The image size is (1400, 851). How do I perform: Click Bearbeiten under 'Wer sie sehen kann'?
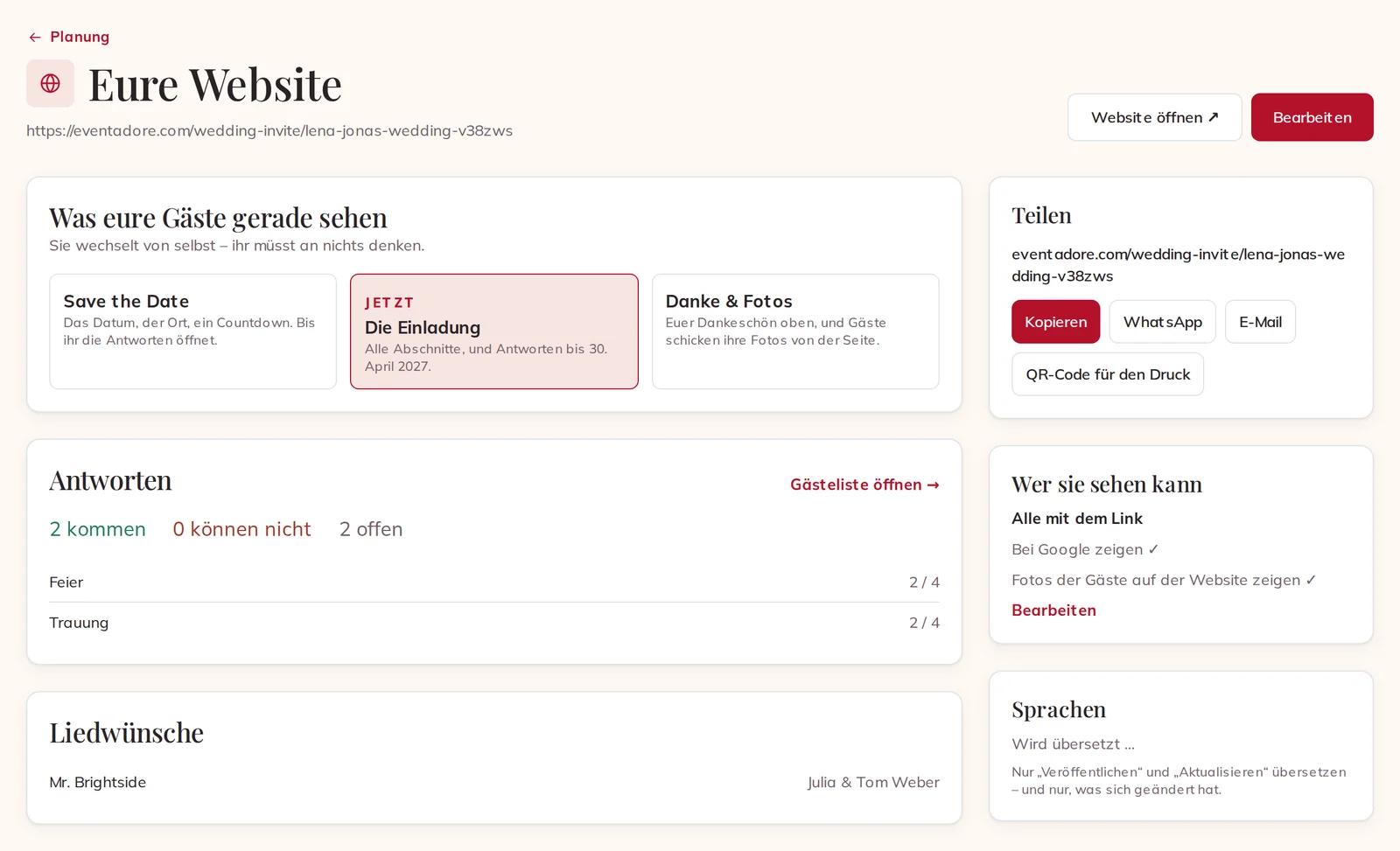pos(1053,610)
